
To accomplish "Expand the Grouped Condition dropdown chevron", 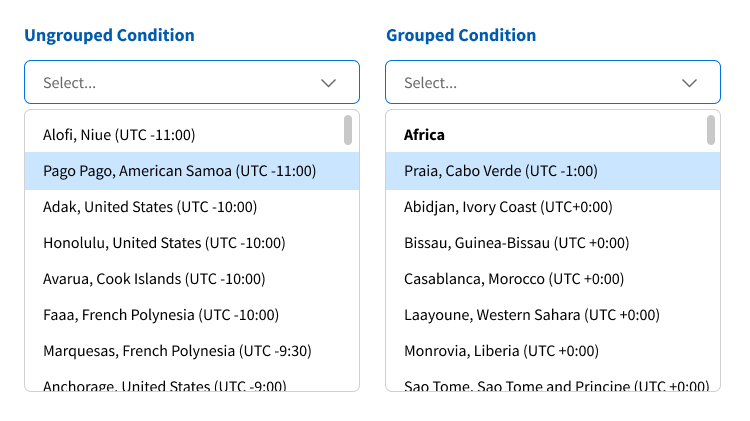I will tap(689, 83).
